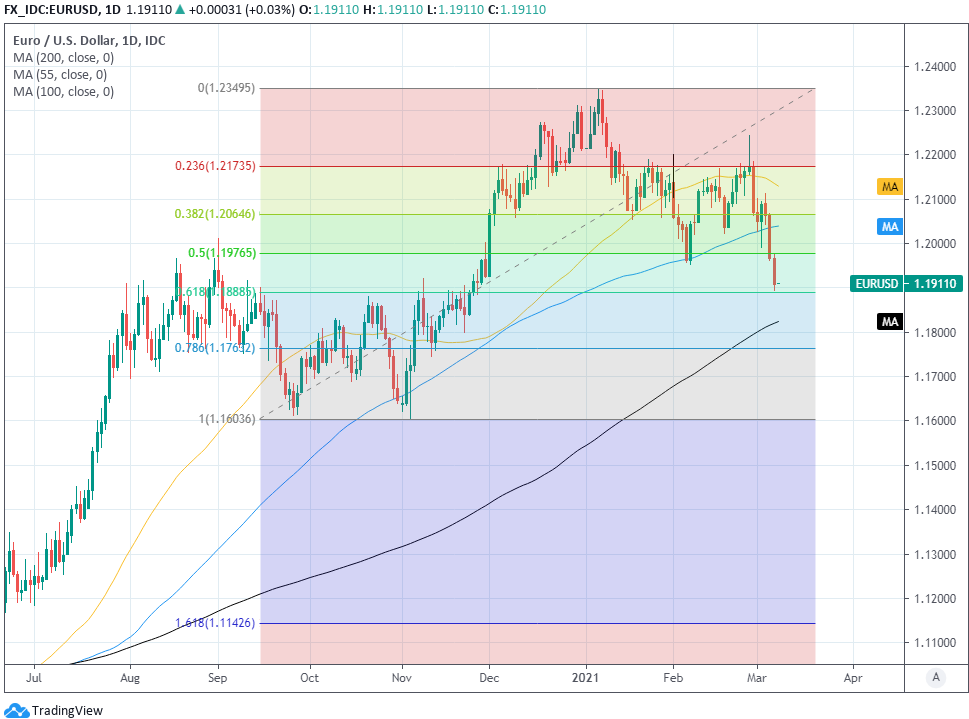Click the 1(1.16036) Fibonacci base label
Screen dimensions: 969x719
[x=225, y=419]
